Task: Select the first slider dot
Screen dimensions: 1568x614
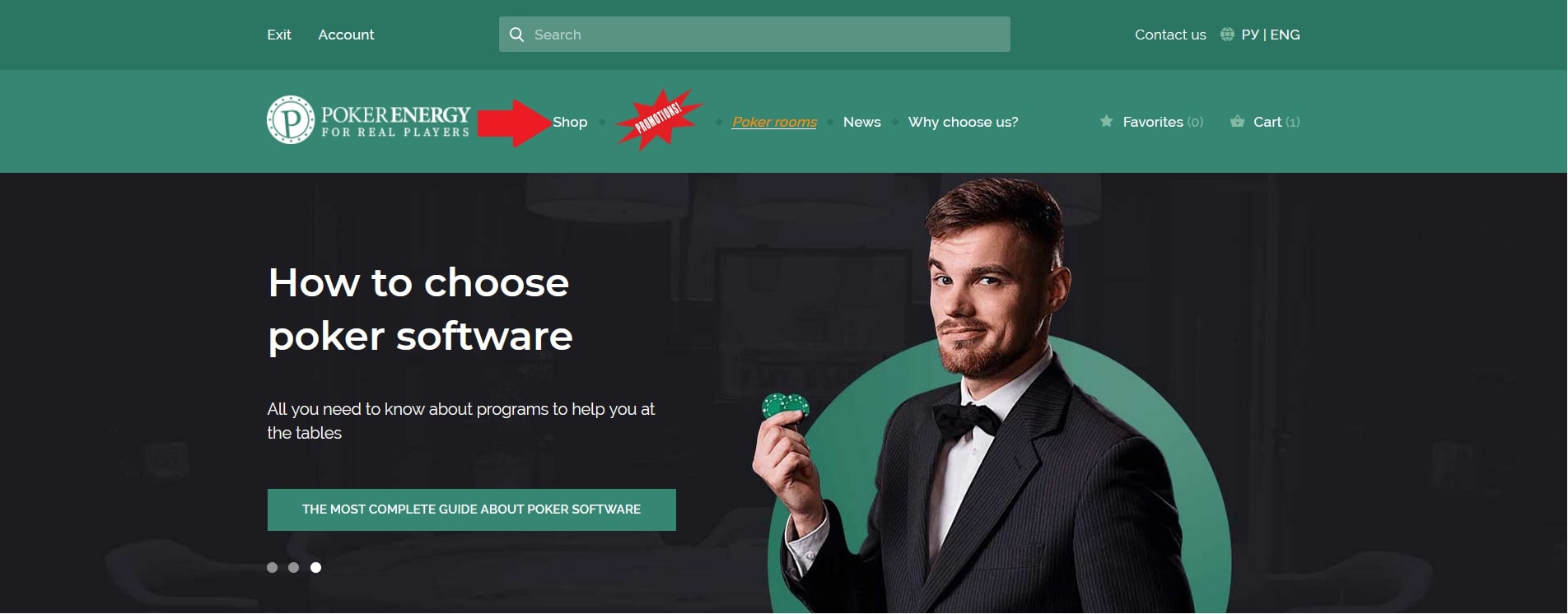Action: click(273, 568)
